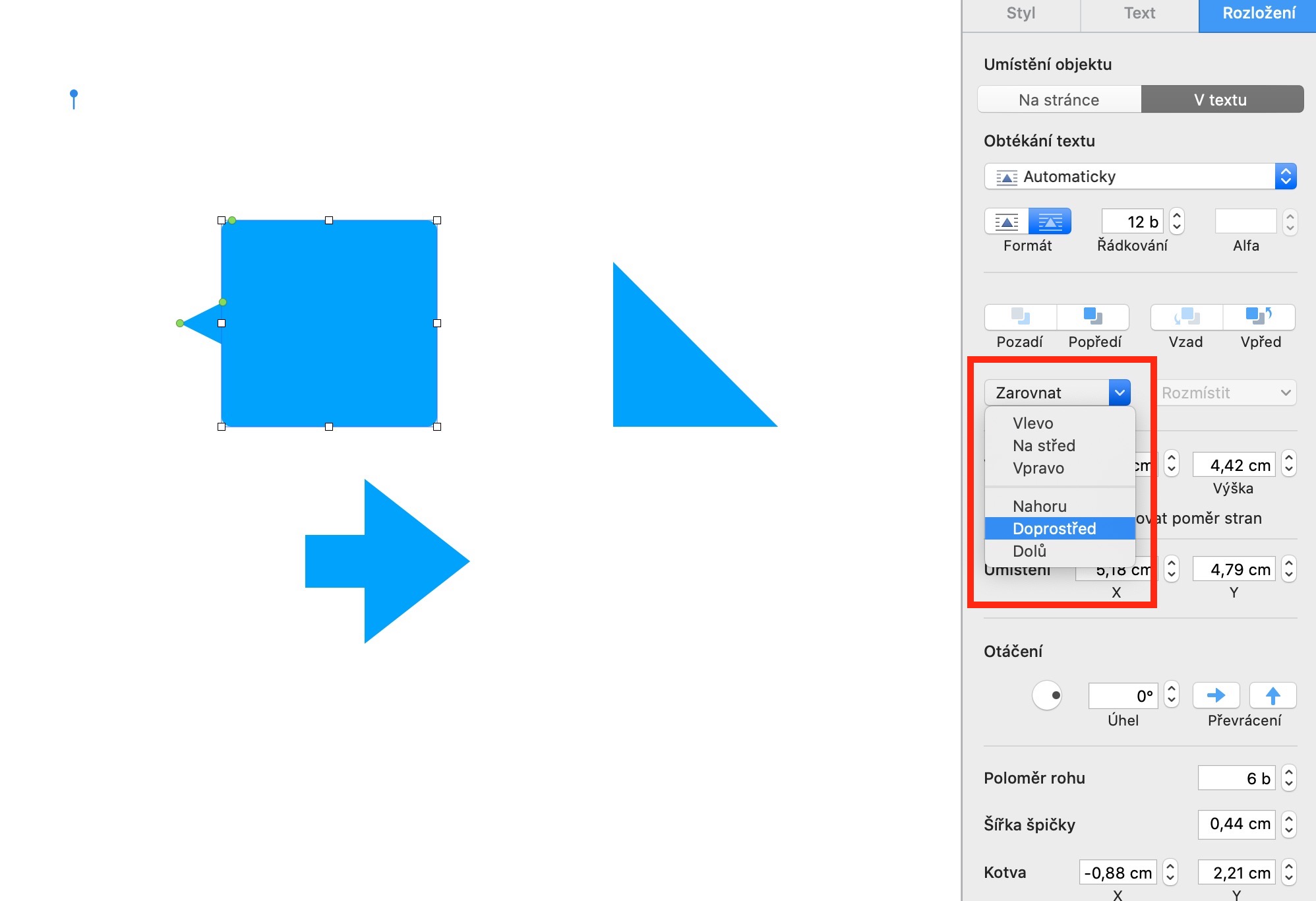Viewport: 1316px width, 901px height.
Task: Open the Text tab
Action: tap(1139, 13)
